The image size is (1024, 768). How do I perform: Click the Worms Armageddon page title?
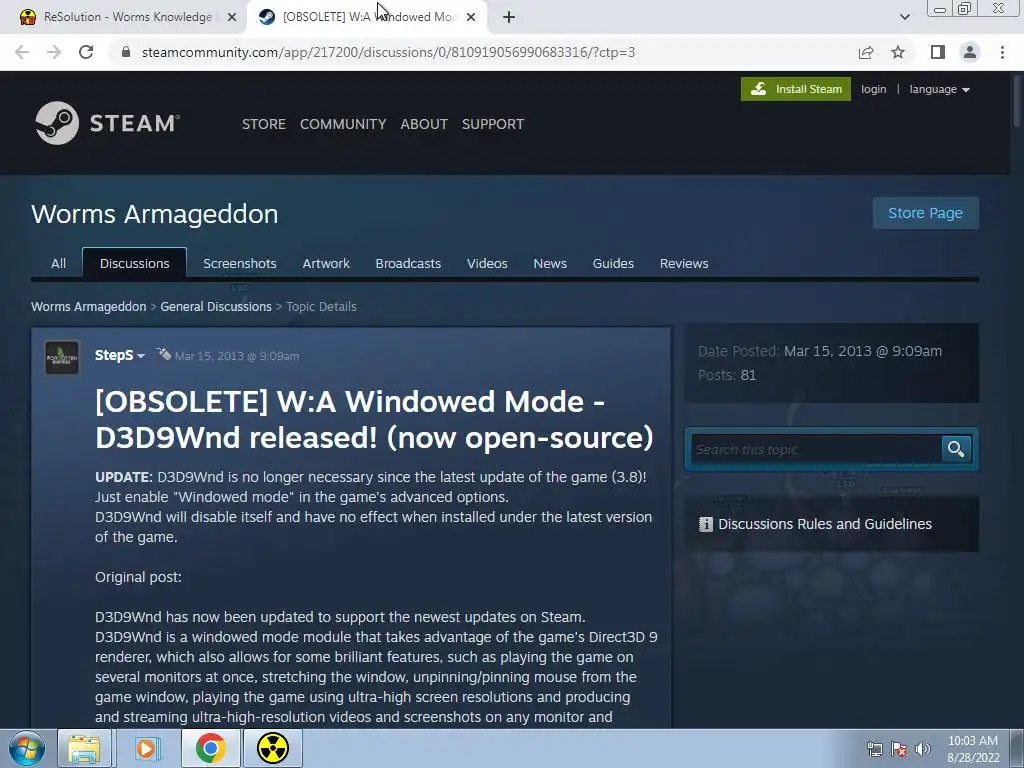coord(155,214)
